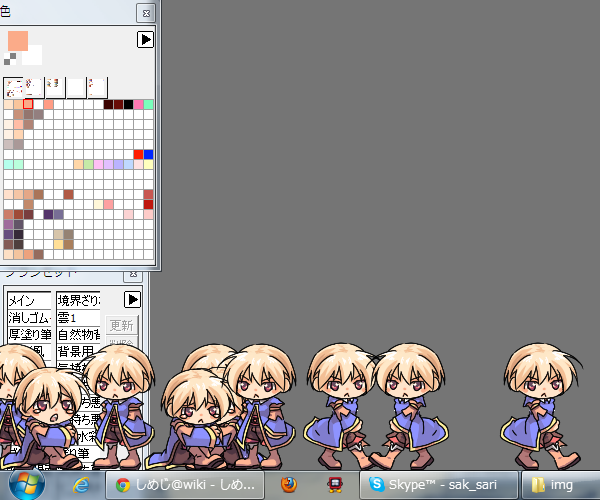Open the brush set panel's arrow menu

coord(132,300)
